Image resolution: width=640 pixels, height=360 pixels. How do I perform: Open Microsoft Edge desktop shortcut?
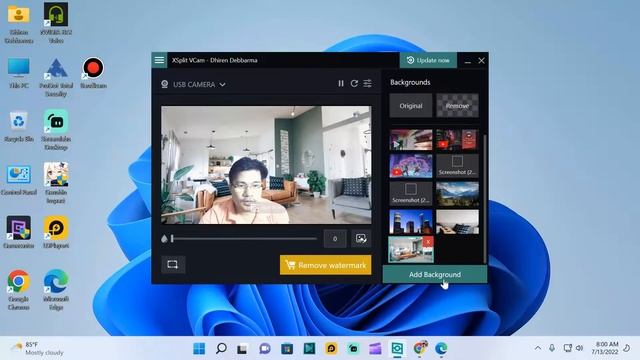tap(56, 290)
